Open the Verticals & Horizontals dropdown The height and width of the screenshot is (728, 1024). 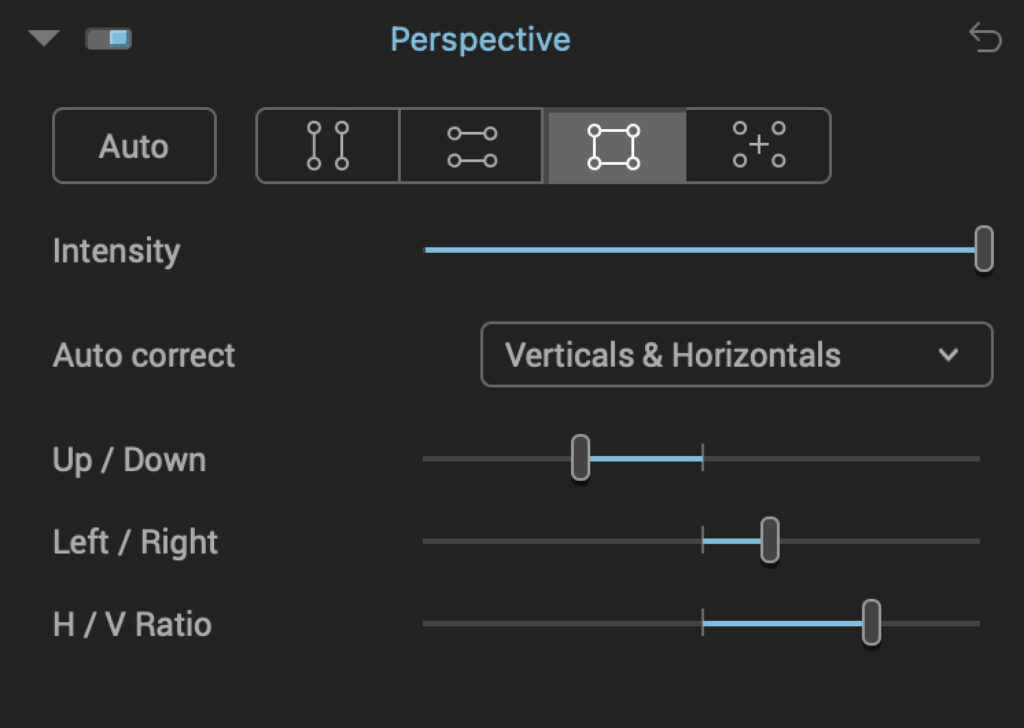(x=737, y=355)
